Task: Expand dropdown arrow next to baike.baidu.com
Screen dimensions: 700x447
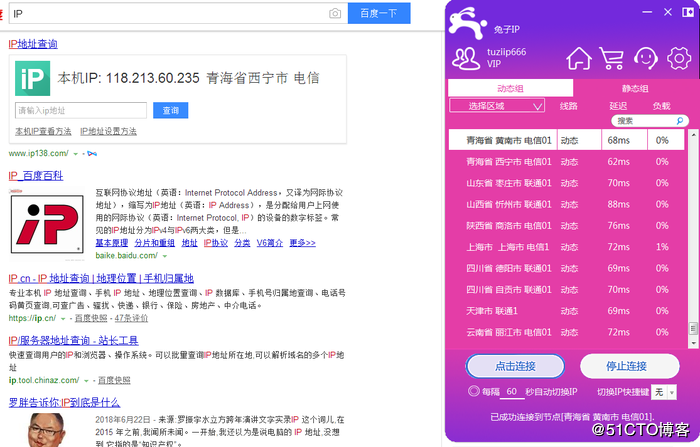Action: point(165,256)
